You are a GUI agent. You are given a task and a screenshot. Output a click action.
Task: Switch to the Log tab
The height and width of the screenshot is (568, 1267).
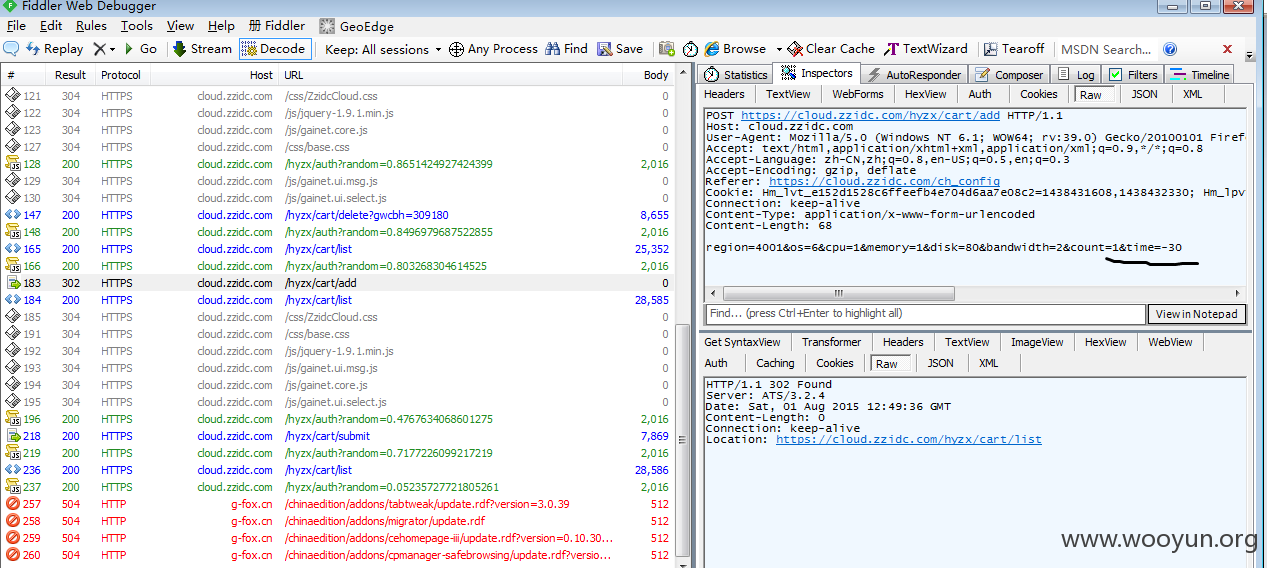pos(1076,74)
